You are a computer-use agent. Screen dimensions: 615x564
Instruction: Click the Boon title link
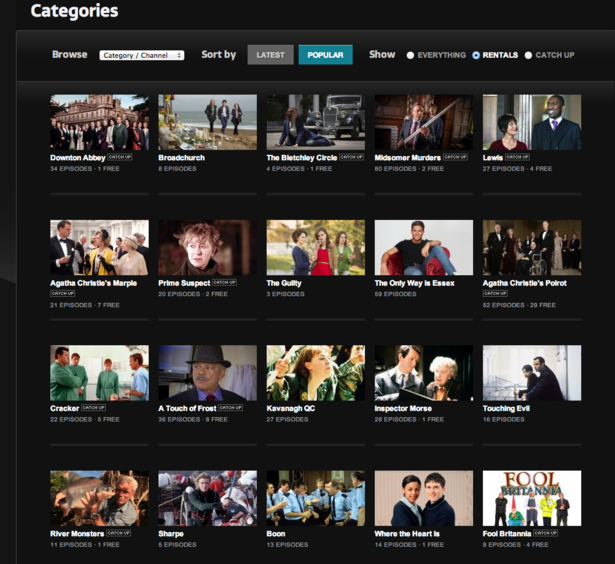click(276, 534)
